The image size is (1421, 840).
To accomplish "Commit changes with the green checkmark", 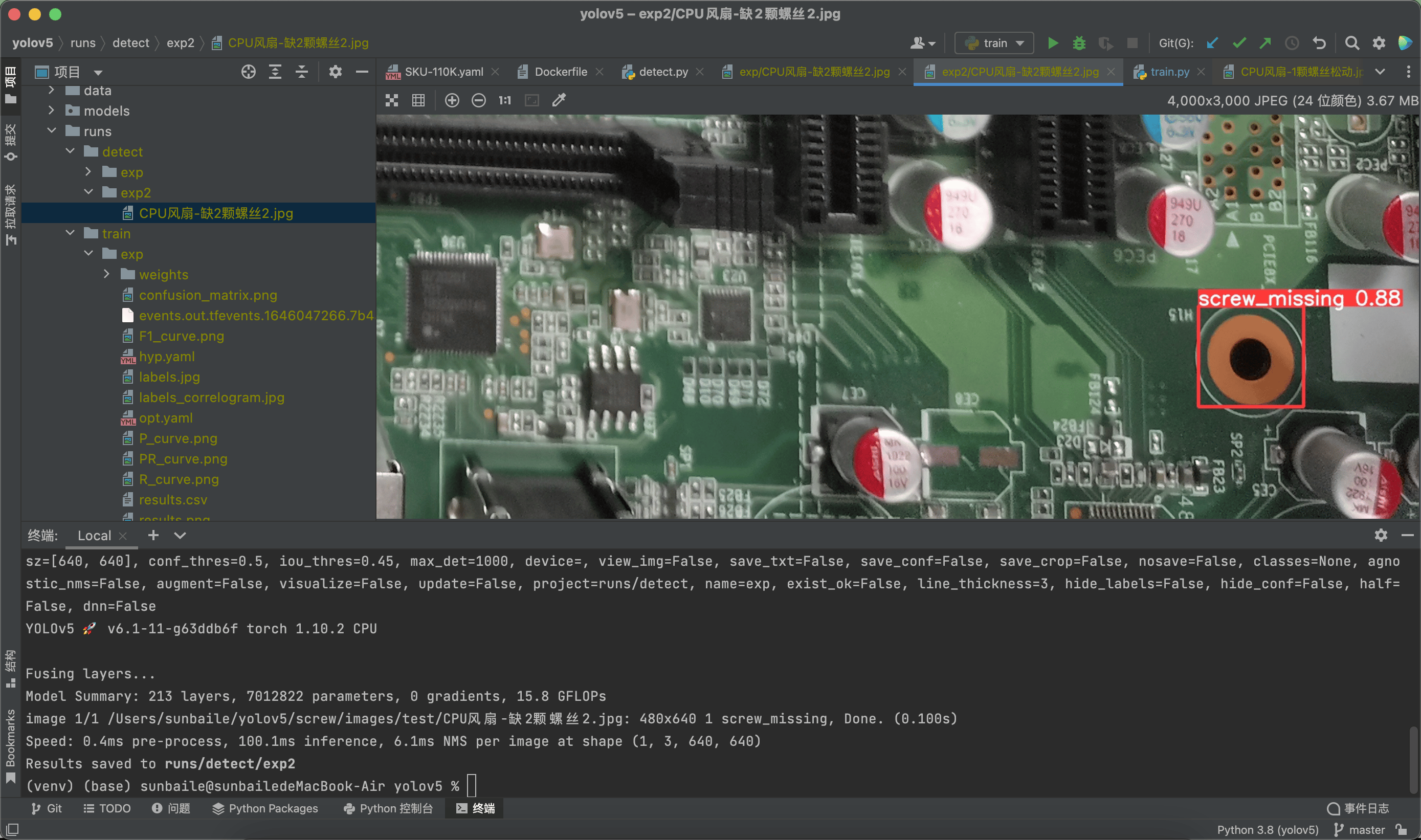I will click(1239, 43).
